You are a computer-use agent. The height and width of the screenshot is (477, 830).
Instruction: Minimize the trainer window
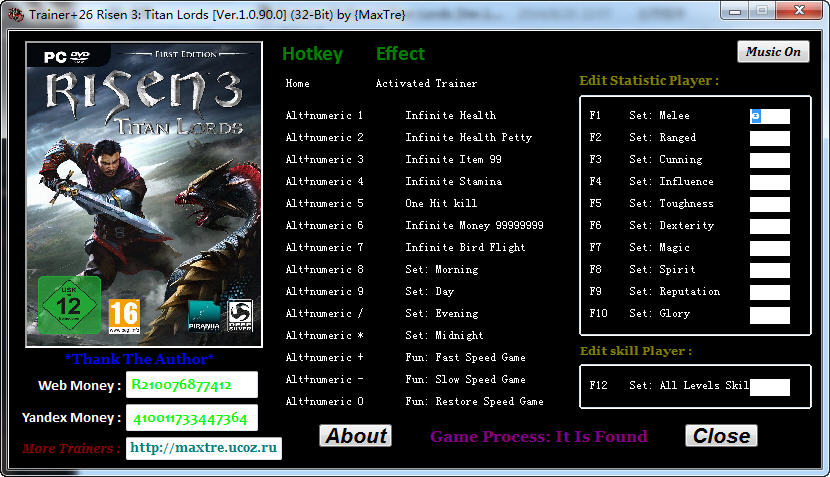[x=735, y=11]
